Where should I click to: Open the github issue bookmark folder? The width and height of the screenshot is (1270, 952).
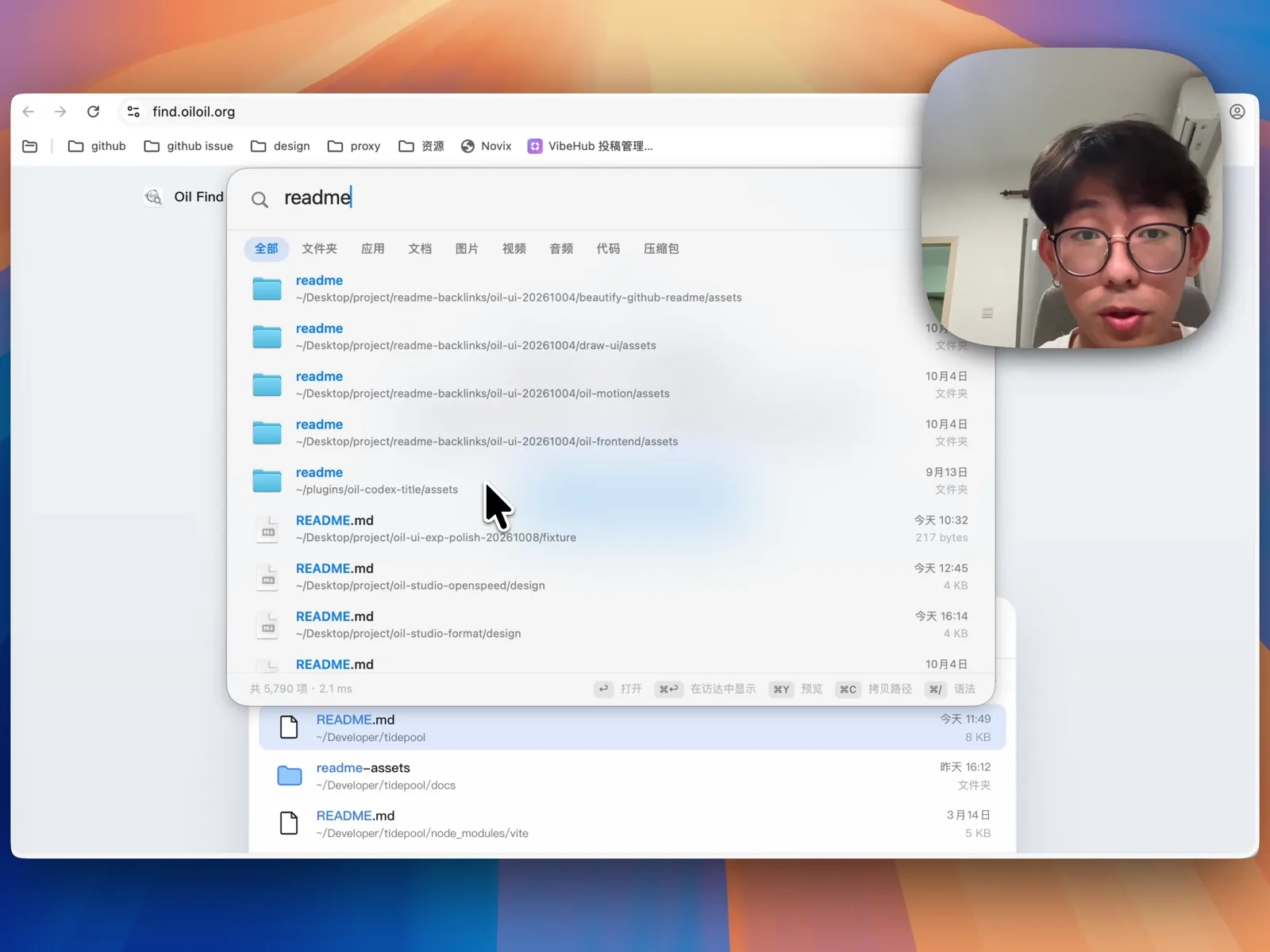coord(189,146)
